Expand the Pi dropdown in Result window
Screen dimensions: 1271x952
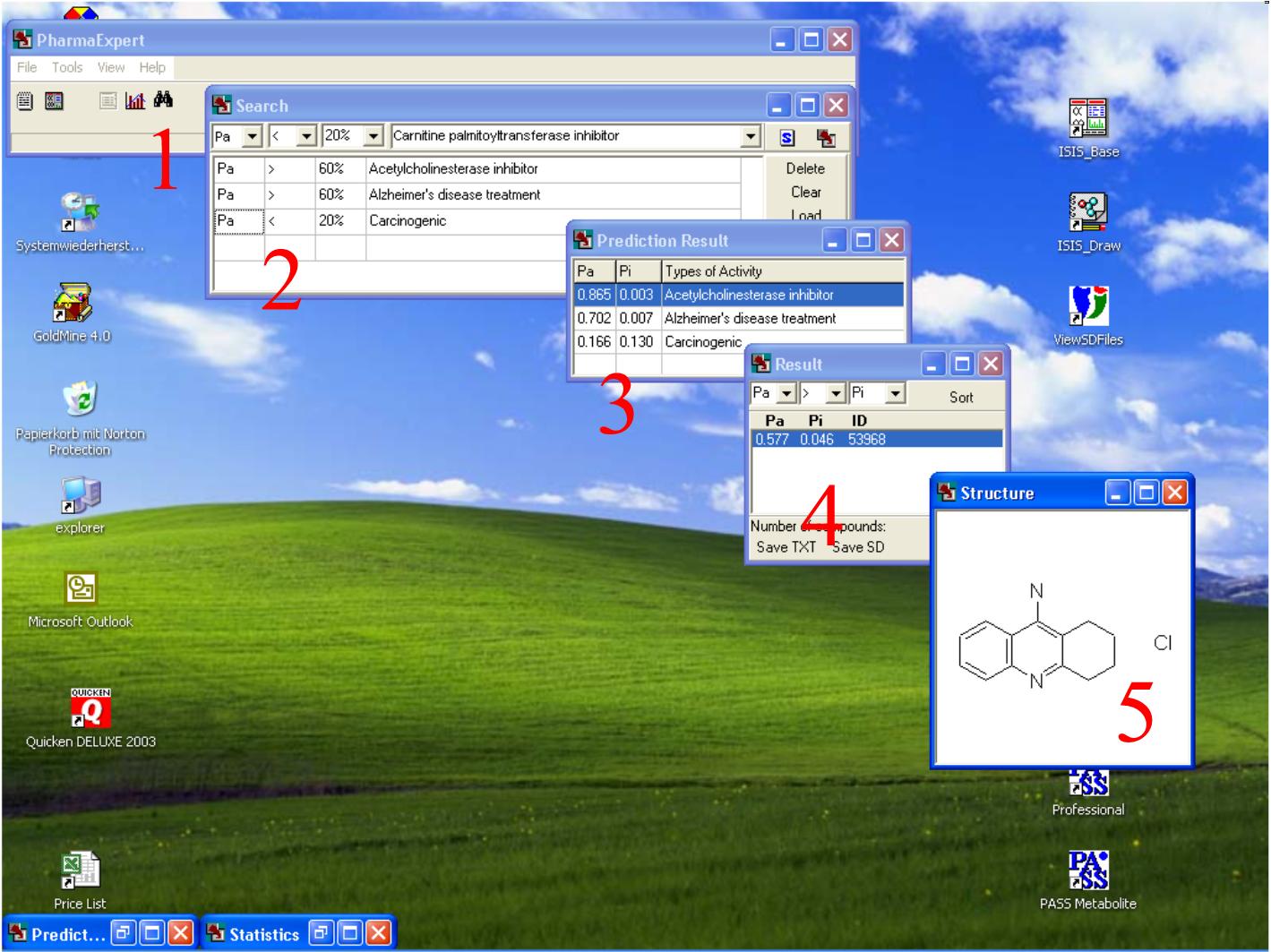pyautogui.click(x=896, y=393)
